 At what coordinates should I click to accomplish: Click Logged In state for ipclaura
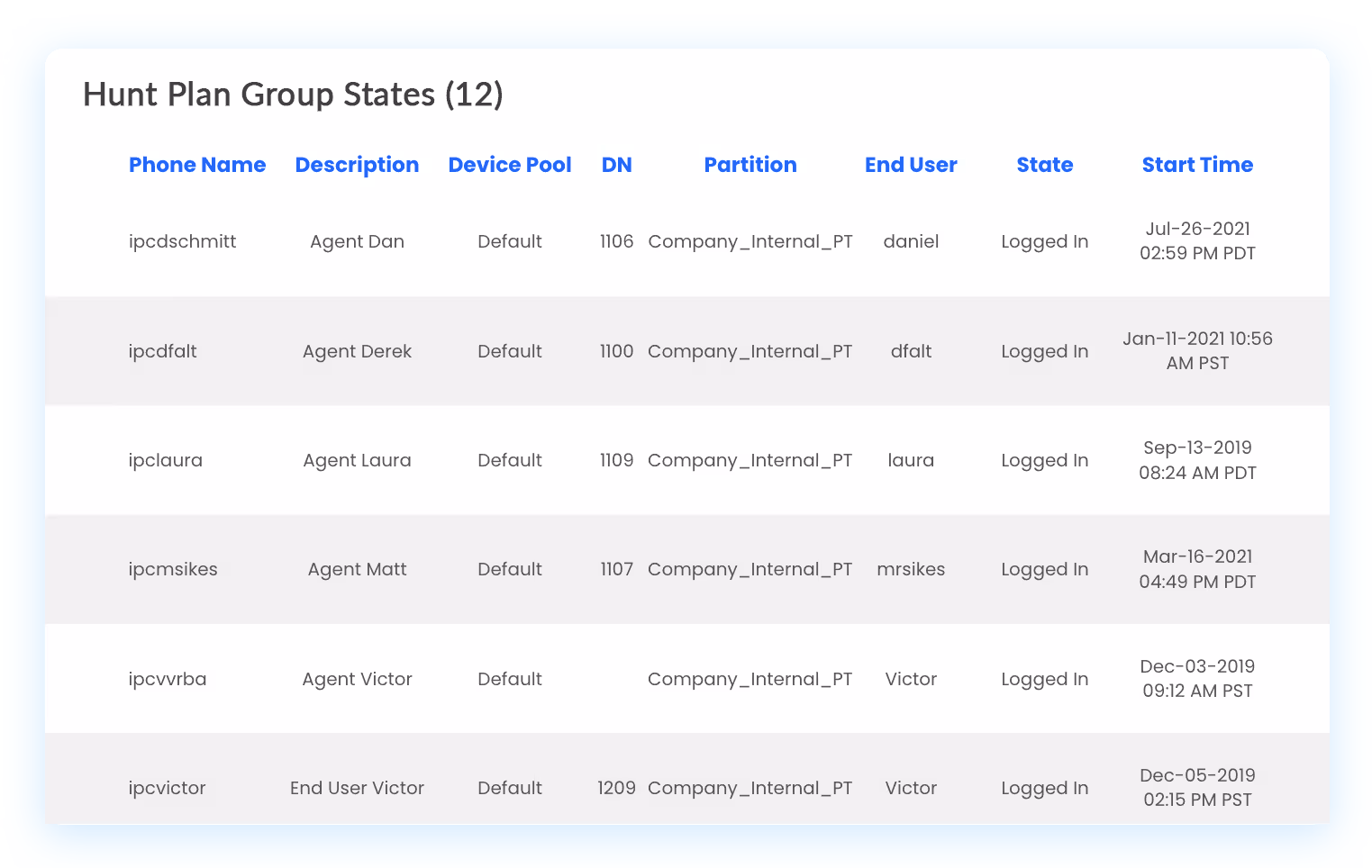1045,460
